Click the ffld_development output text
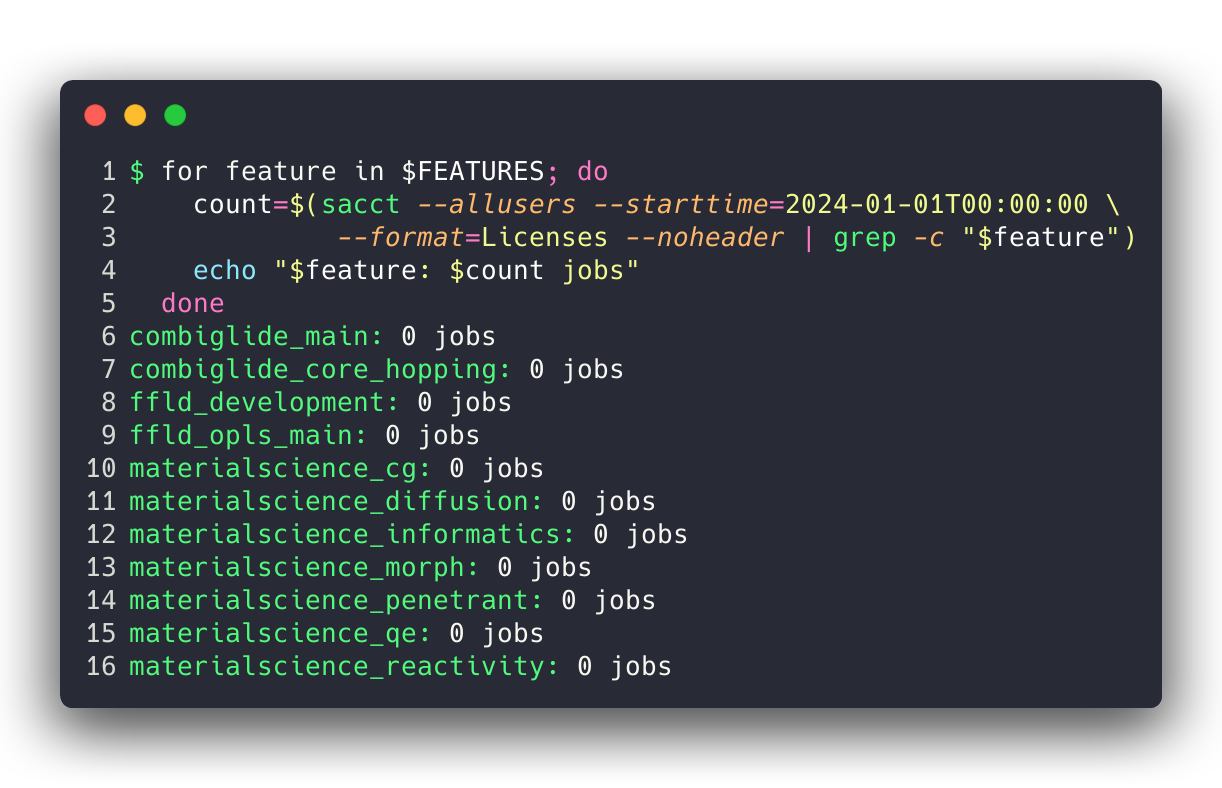Image resolution: width=1222 pixels, height=788 pixels. tap(257, 402)
